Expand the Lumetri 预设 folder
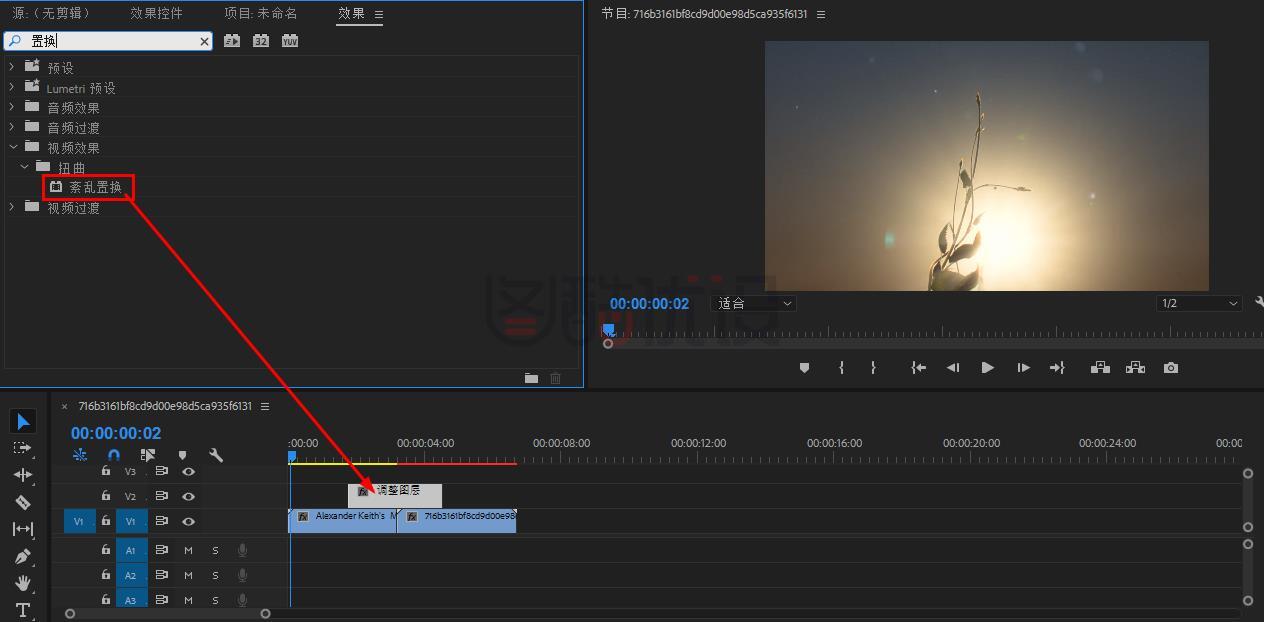Screen dimensions: 1264x622 pos(12,87)
